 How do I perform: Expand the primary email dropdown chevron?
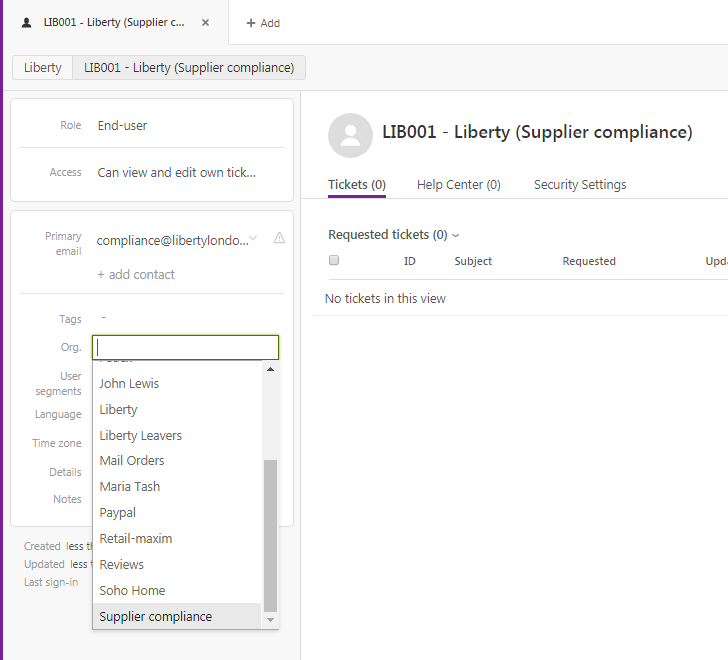tap(254, 238)
